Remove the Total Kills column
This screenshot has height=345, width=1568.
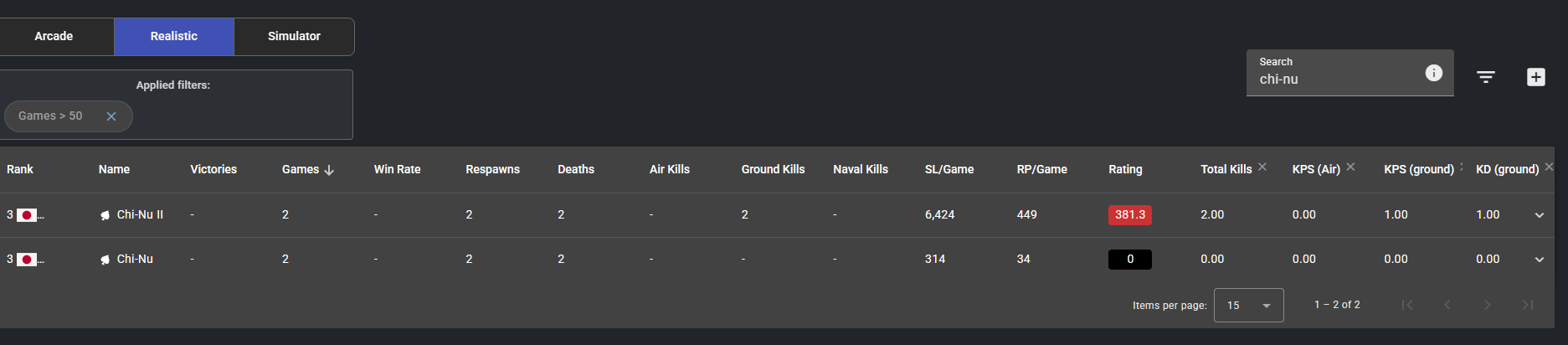1262,167
